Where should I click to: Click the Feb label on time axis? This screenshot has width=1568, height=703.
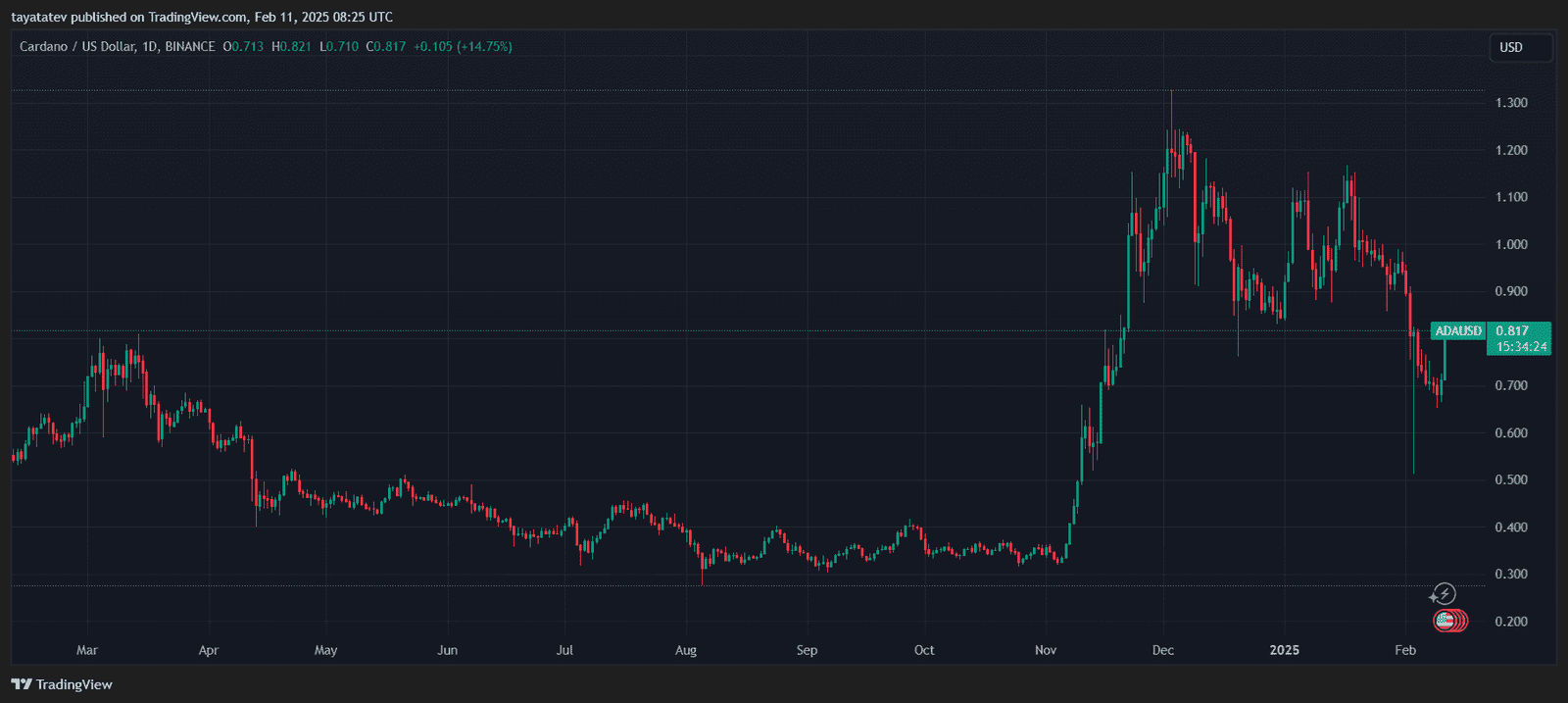(x=1405, y=650)
